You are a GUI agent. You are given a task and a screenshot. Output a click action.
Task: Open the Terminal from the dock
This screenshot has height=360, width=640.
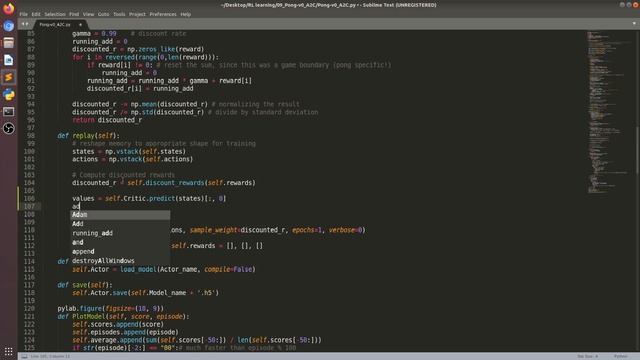[x=9, y=111]
